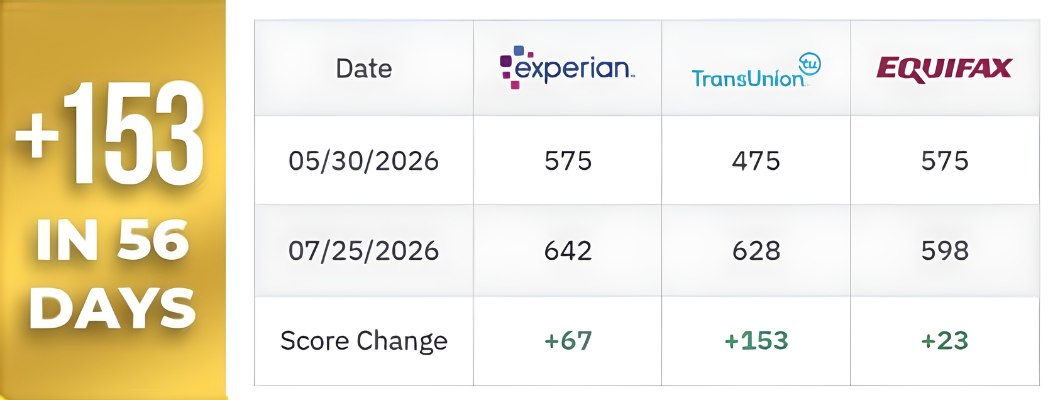Viewport: 1062px width, 400px height.
Task: Click the TransUnion logo
Action: [x=756, y=70]
